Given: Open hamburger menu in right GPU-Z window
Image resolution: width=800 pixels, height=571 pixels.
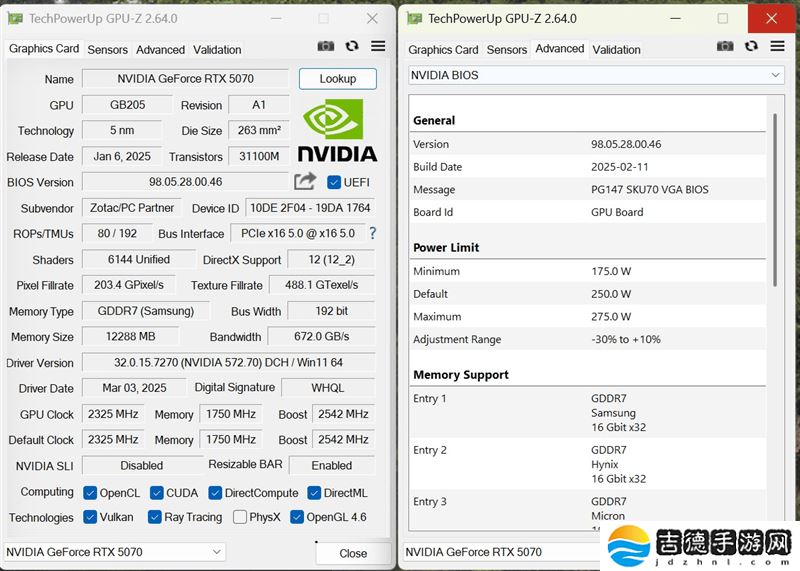Looking at the screenshot, I should [x=778, y=46].
